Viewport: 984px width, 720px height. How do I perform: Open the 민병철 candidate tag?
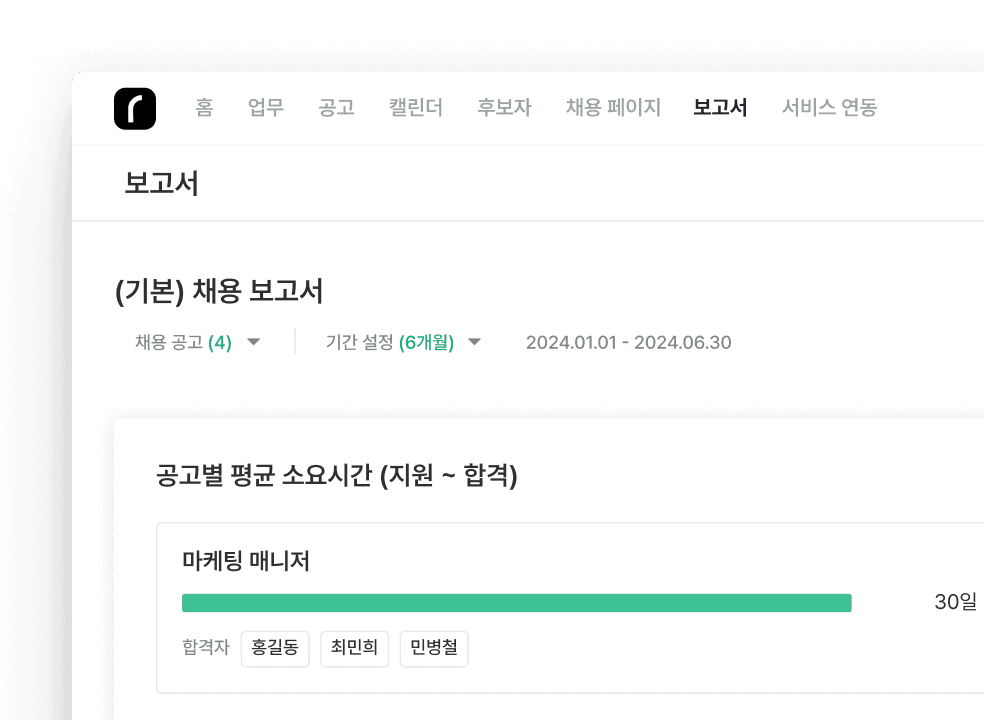tap(434, 648)
